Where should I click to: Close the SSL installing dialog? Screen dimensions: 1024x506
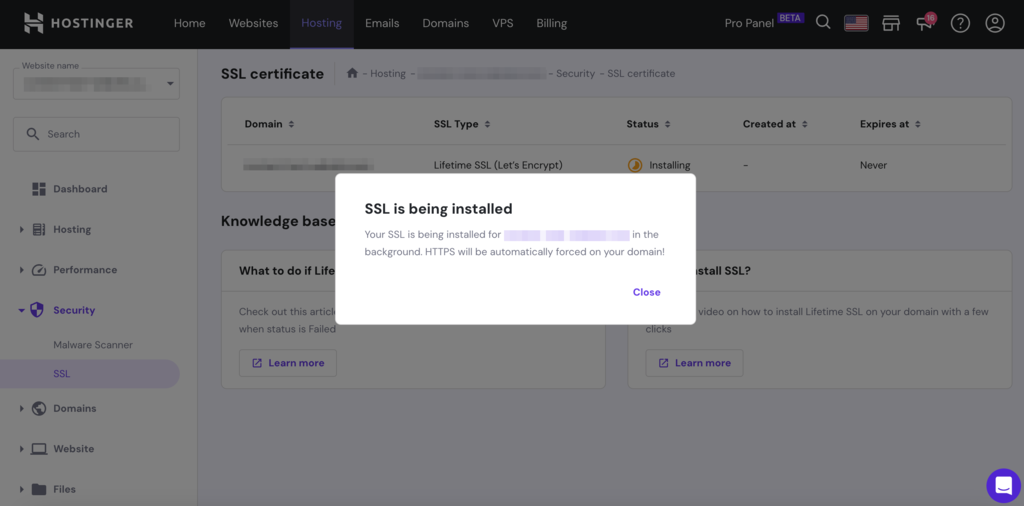pyautogui.click(x=647, y=292)
